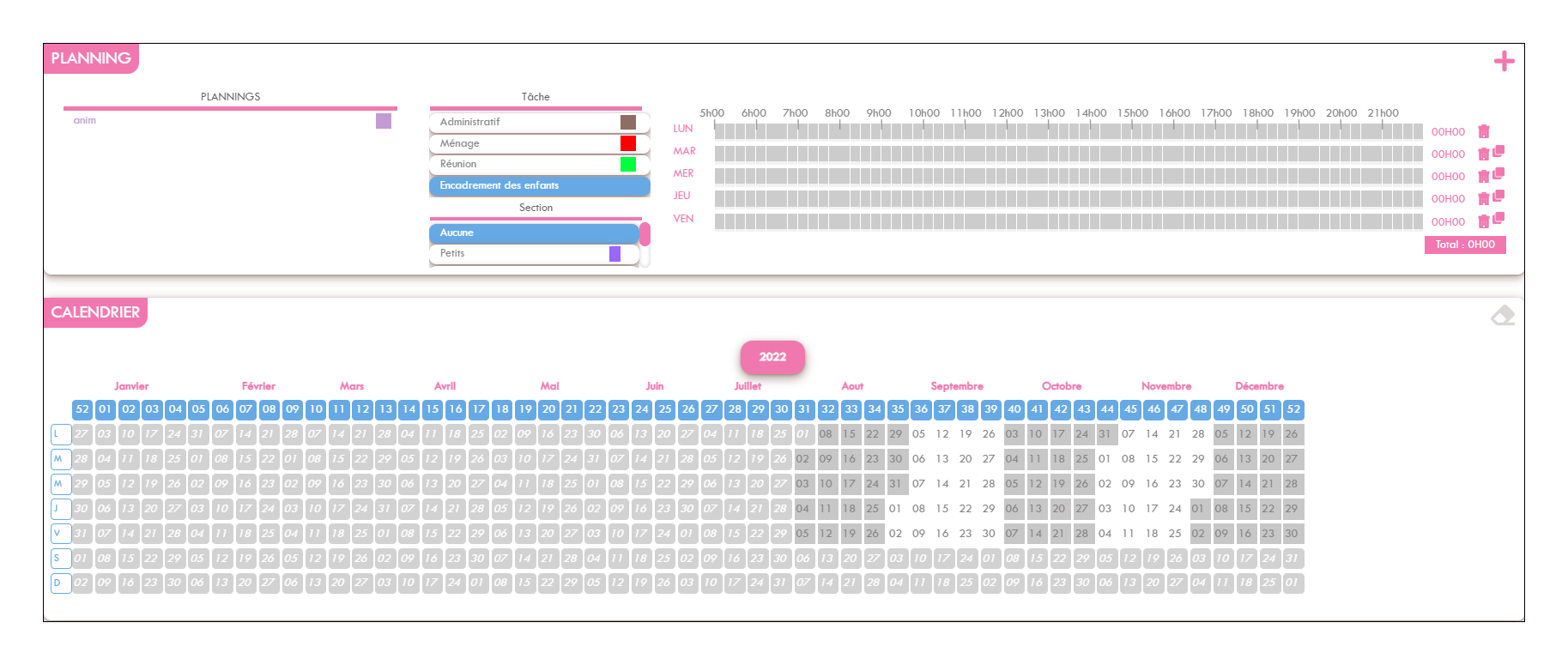Delete Monday (LUN) schedule with trash icon
The width and height of the screenshot is (1568, 665).
1483,131
